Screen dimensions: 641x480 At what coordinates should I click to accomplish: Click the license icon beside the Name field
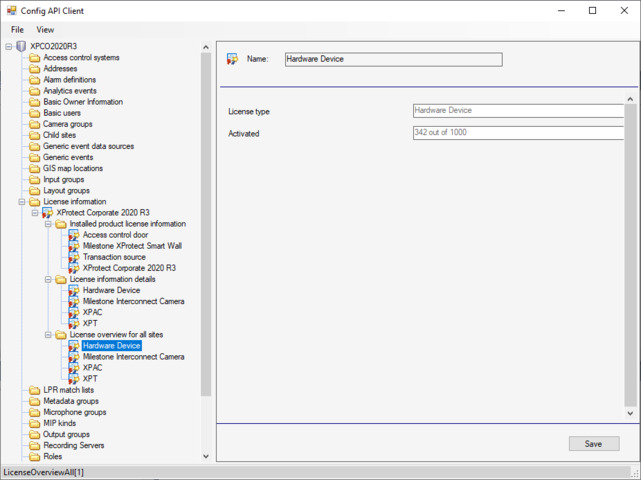pyautogui.click(x=232, y=59)
